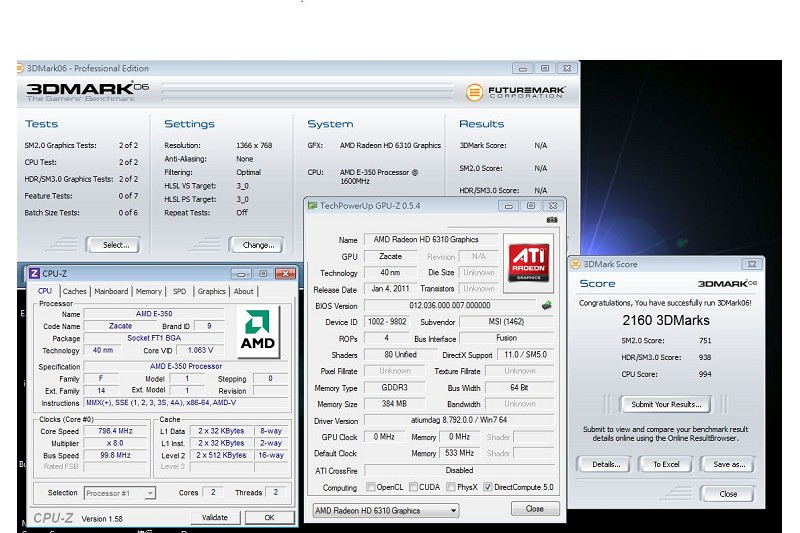The height and width of the screenshot is (533, 800).
Task: Click the ATI Radeon logo in GPU-Z
Action: click(x=528, y=263)
